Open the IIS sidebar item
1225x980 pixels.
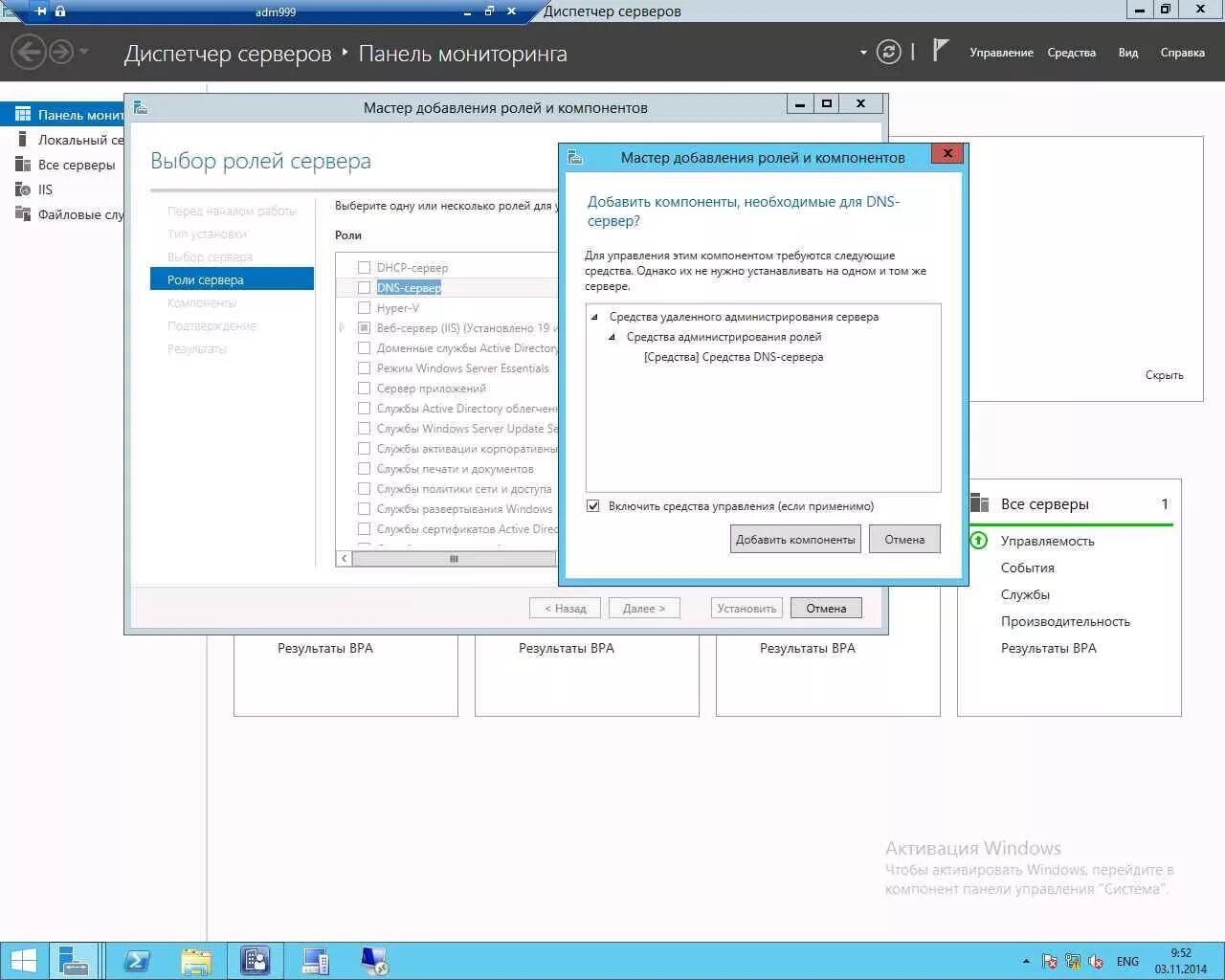tap(62, 189)
